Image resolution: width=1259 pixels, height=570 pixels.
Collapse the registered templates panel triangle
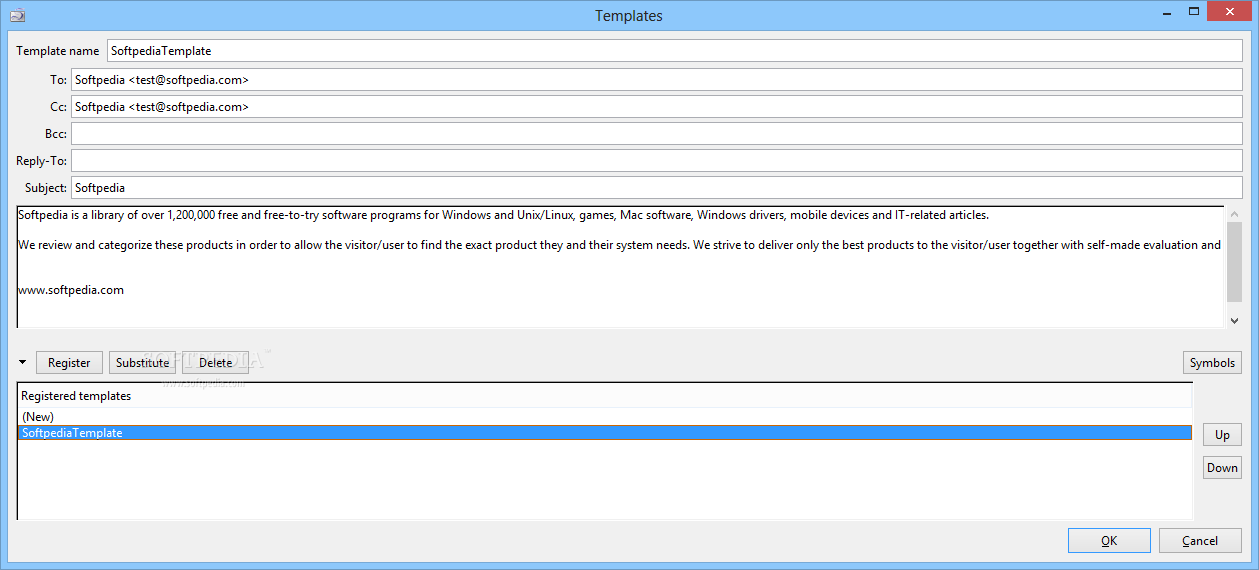(x=23, y=362)
